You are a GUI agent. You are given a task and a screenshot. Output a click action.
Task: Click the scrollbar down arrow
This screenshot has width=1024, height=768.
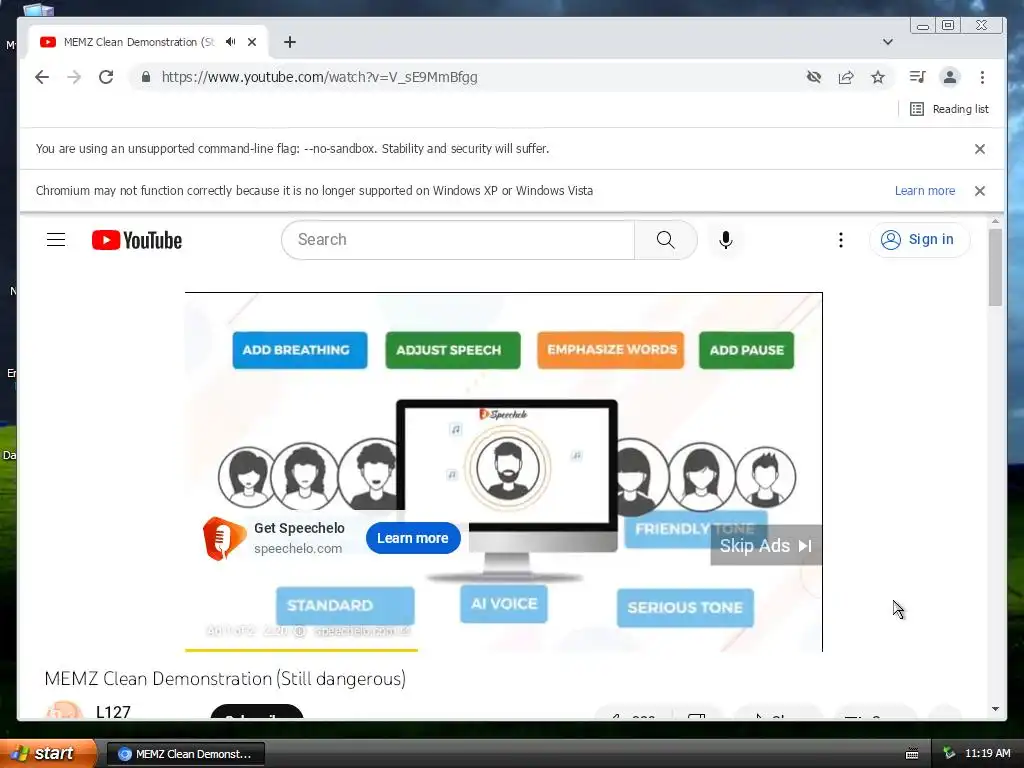coord(995,709)
